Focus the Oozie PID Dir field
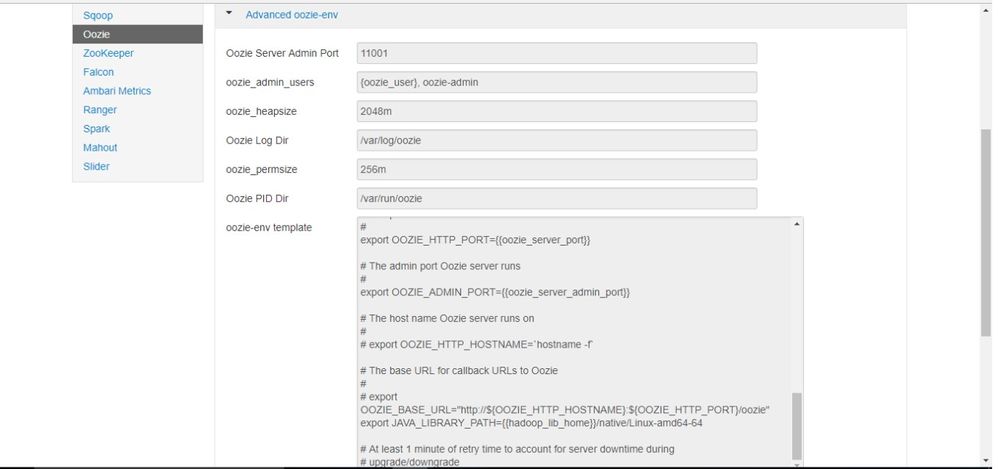 (x=556, y=198)
